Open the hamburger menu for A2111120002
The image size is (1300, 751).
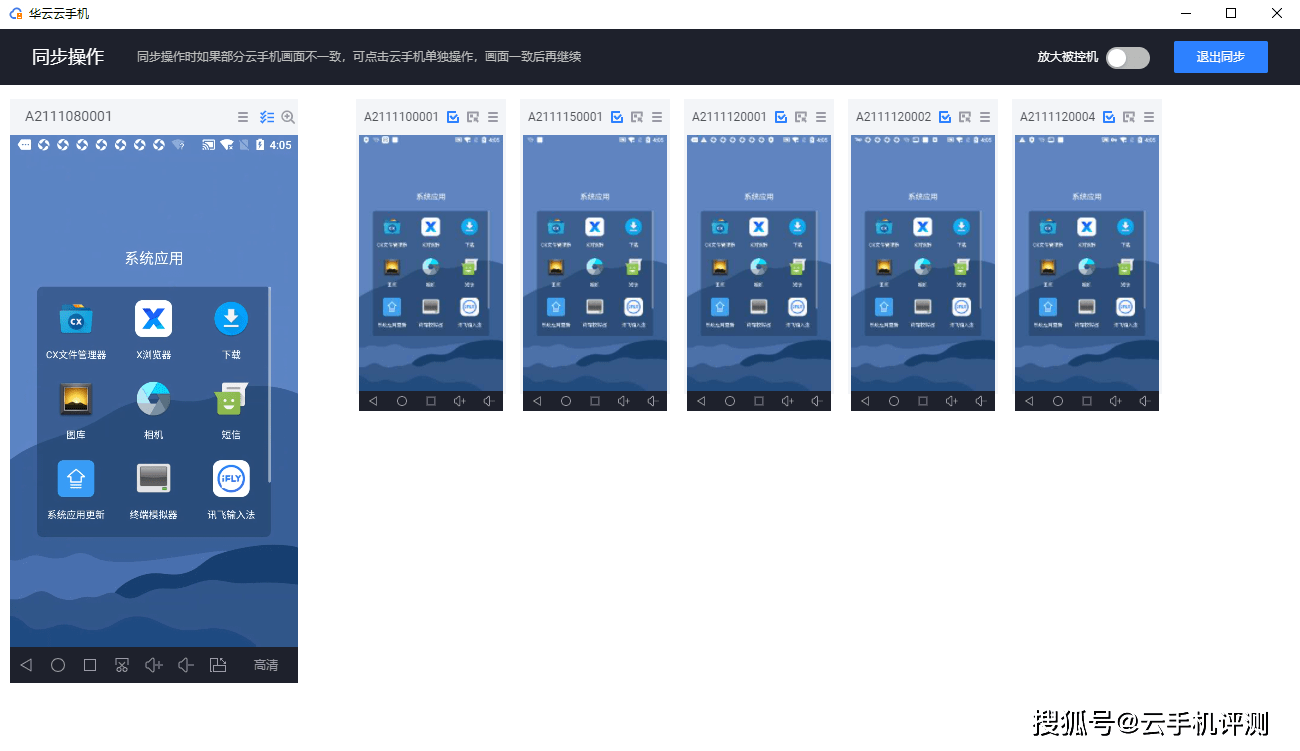tap(985, 117)
